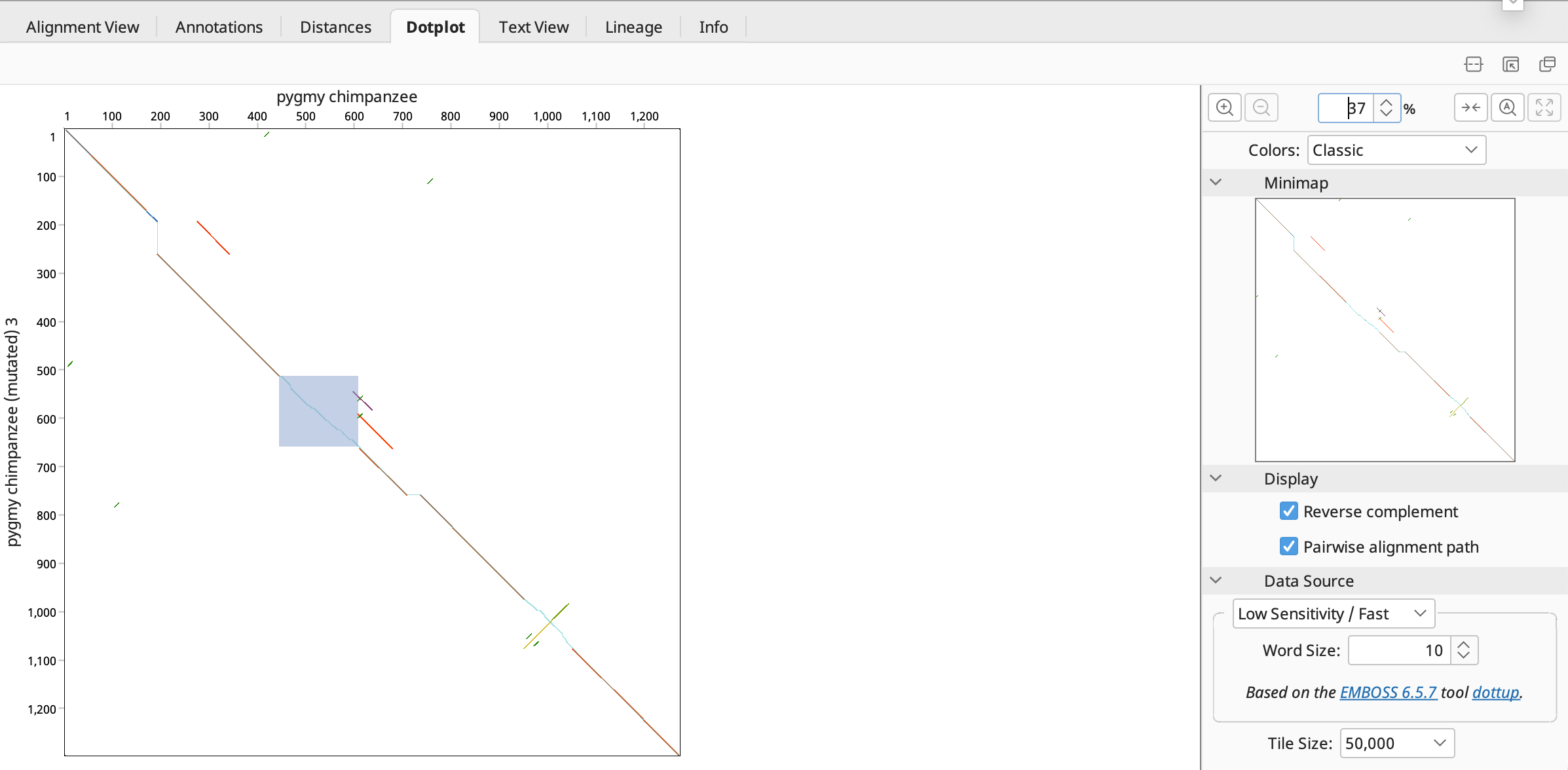Click the zoom in magnifier button
The image size is (1568, 770).
coord(1224,108)
